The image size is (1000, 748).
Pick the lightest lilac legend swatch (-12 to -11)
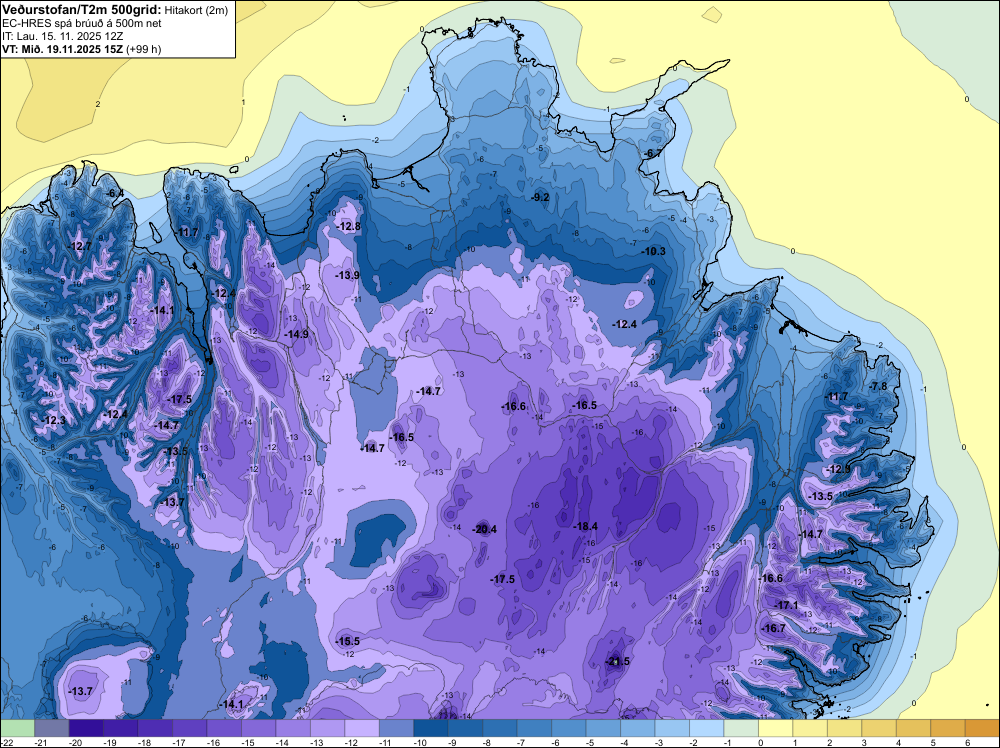[362, 728]
